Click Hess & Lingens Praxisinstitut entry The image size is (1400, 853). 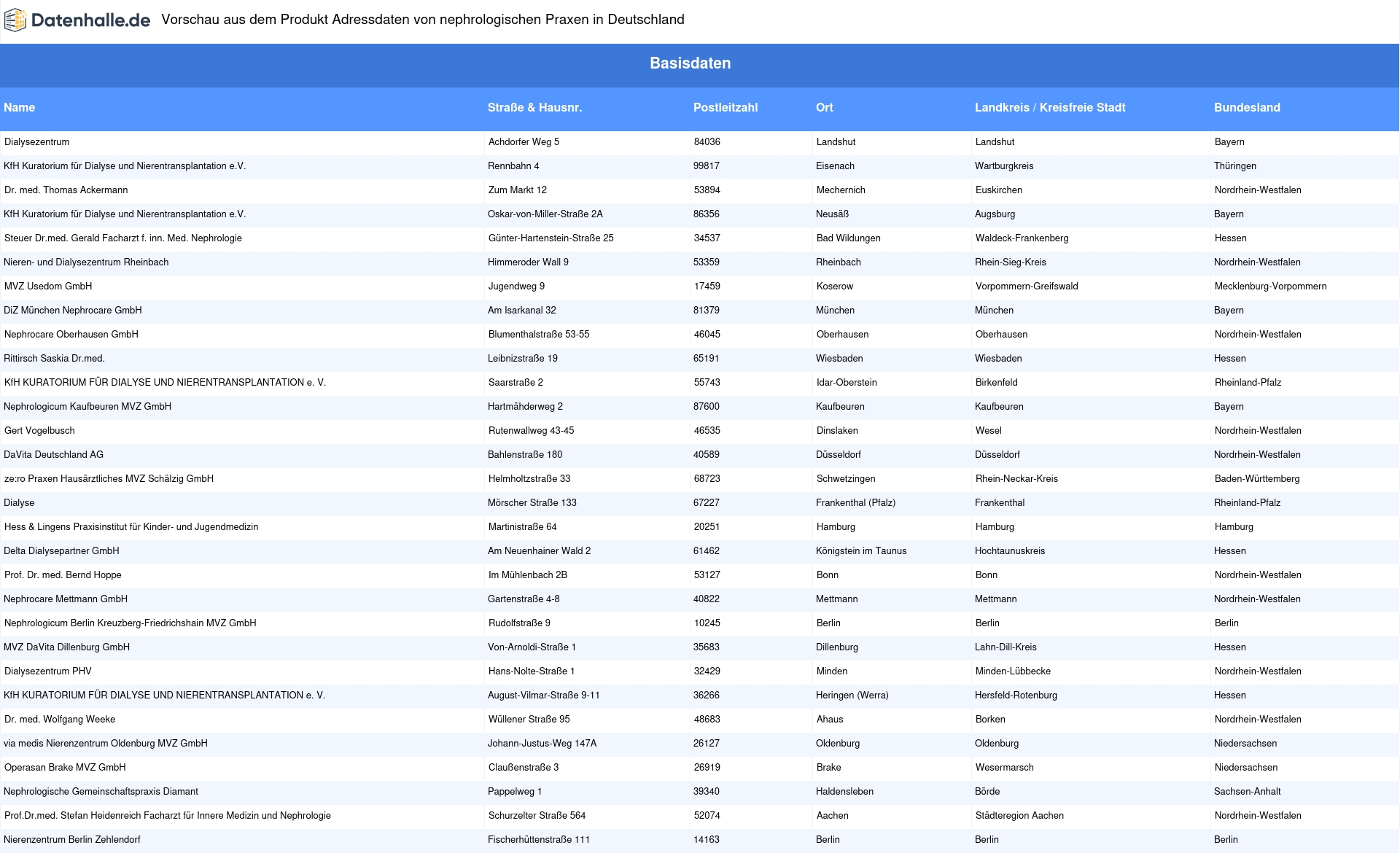click(x=131, y=527)
